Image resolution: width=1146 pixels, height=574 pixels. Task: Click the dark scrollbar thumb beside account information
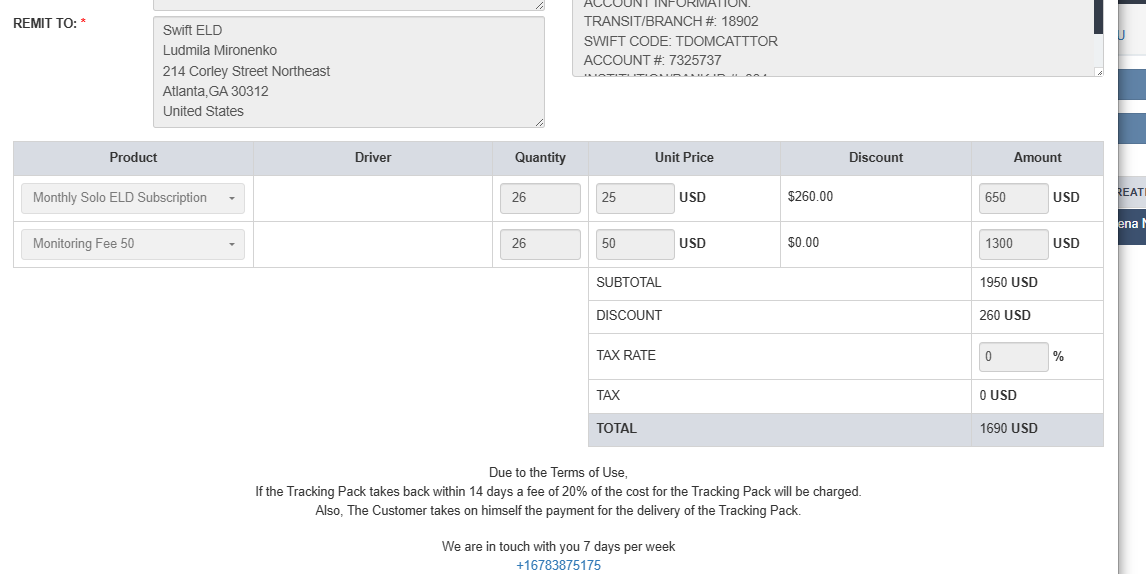[1098, 17]
